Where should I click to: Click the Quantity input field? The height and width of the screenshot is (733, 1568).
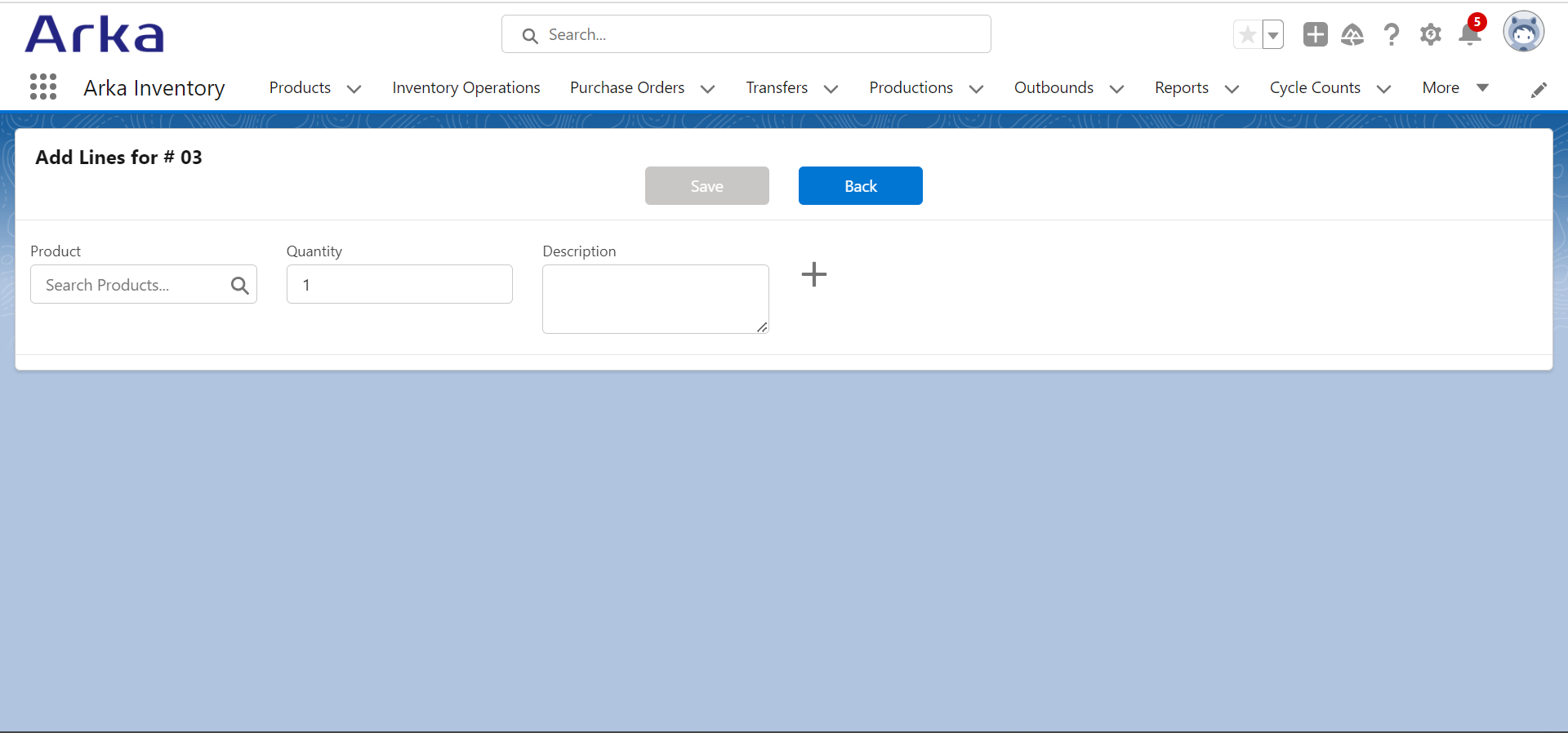coord(399,284)
